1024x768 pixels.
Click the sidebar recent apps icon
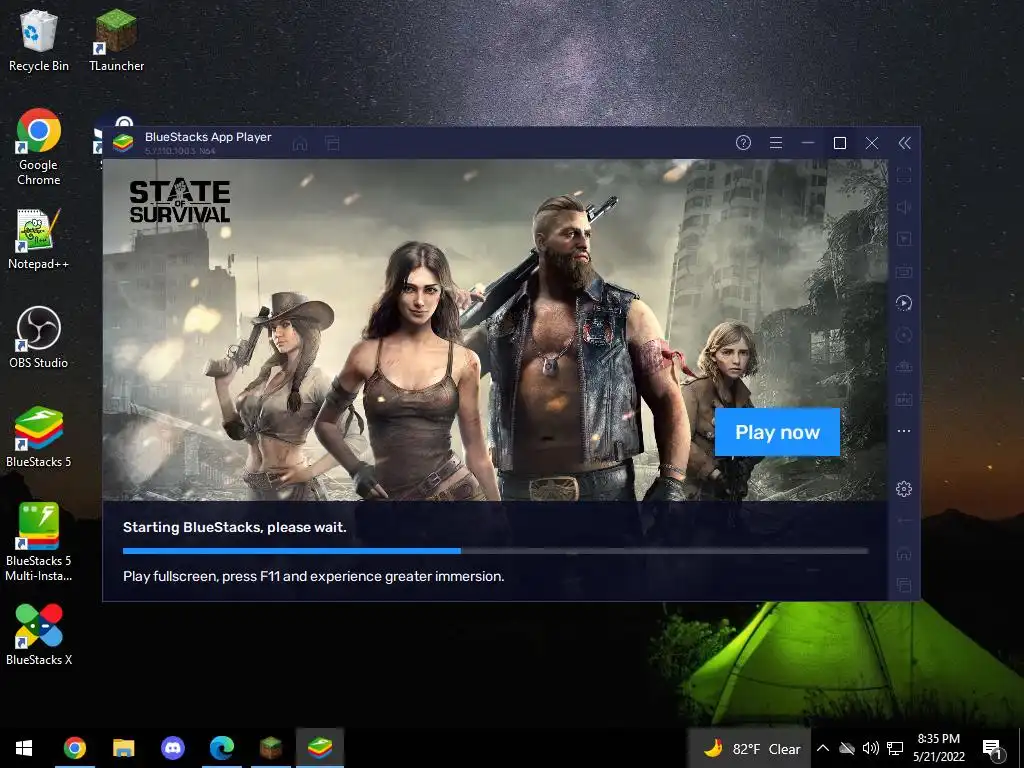click(904, 585)
